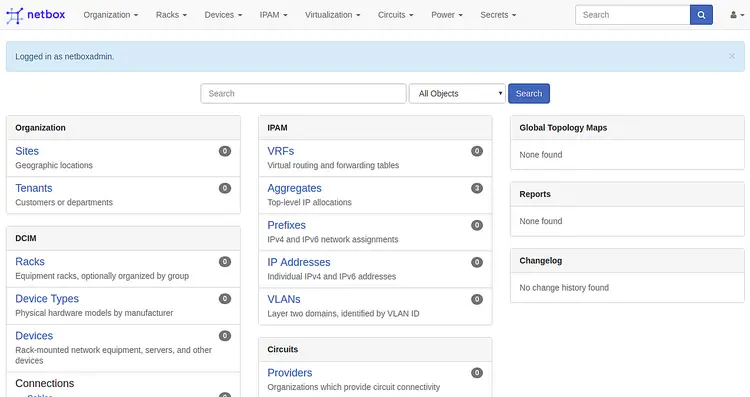Dismiss the 'Logged in as netboxadmin' alert
Image resolution: width=750 pixels, height=397 pixels.
732,56
